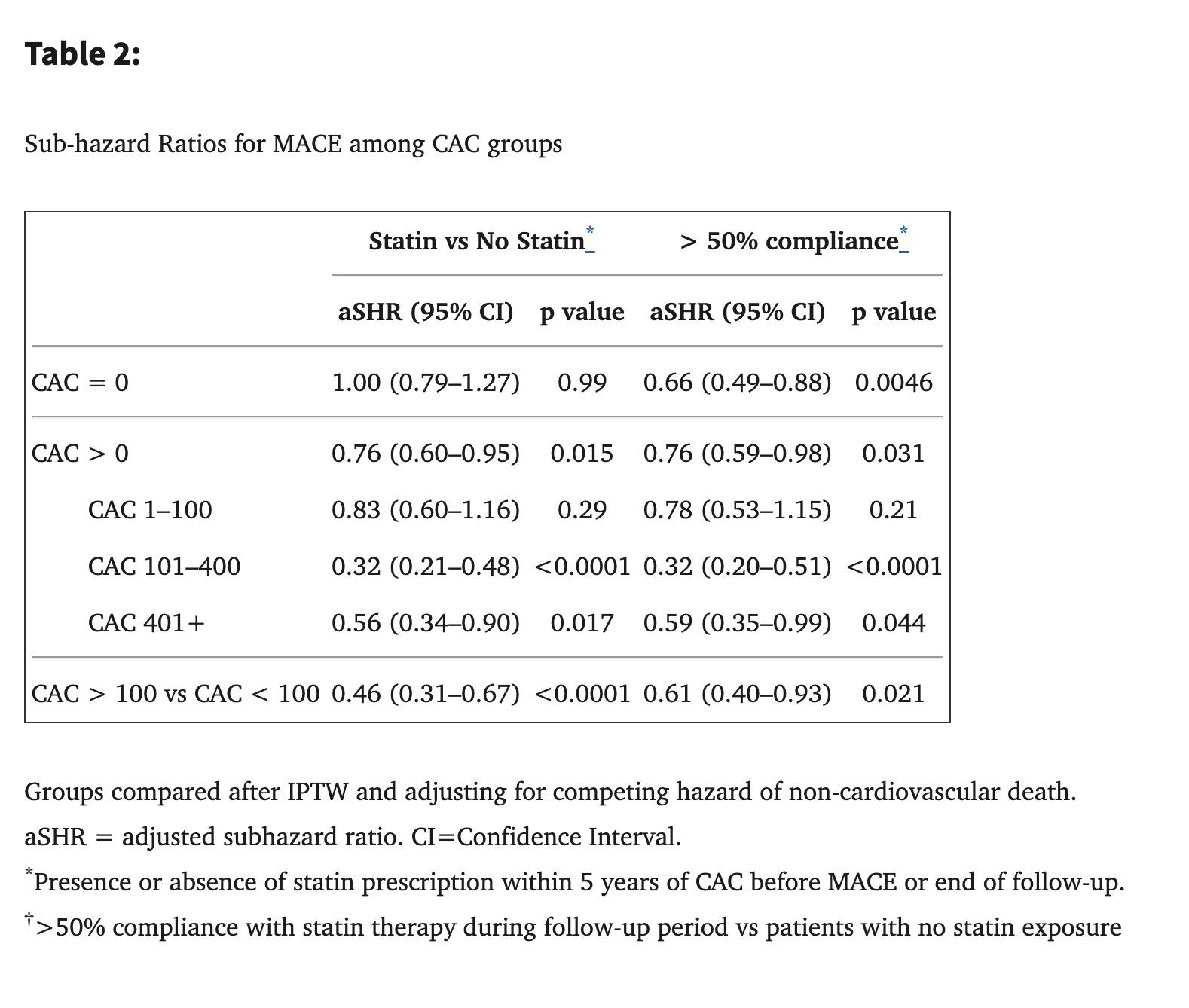Click the 0.66 (0.49–0.88) cell
Viewport: 1189px width, 1008px height.
[x=737, y=383]
